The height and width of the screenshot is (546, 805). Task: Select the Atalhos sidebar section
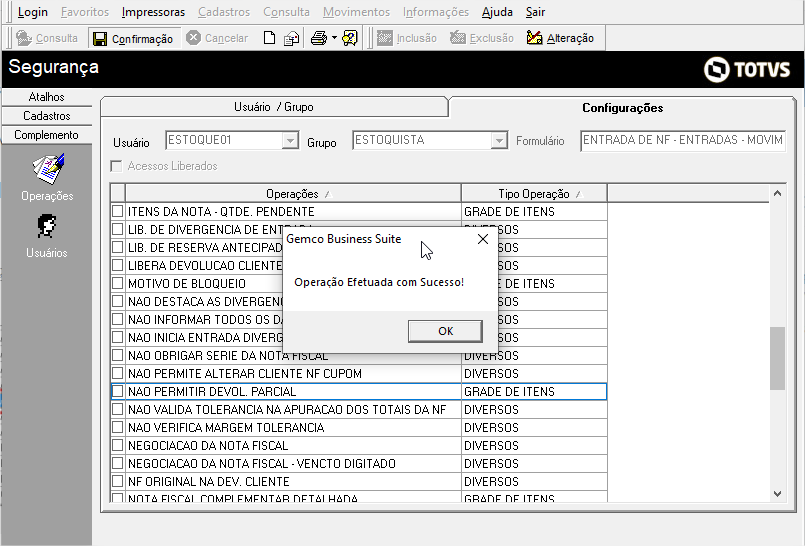(47, 97)
